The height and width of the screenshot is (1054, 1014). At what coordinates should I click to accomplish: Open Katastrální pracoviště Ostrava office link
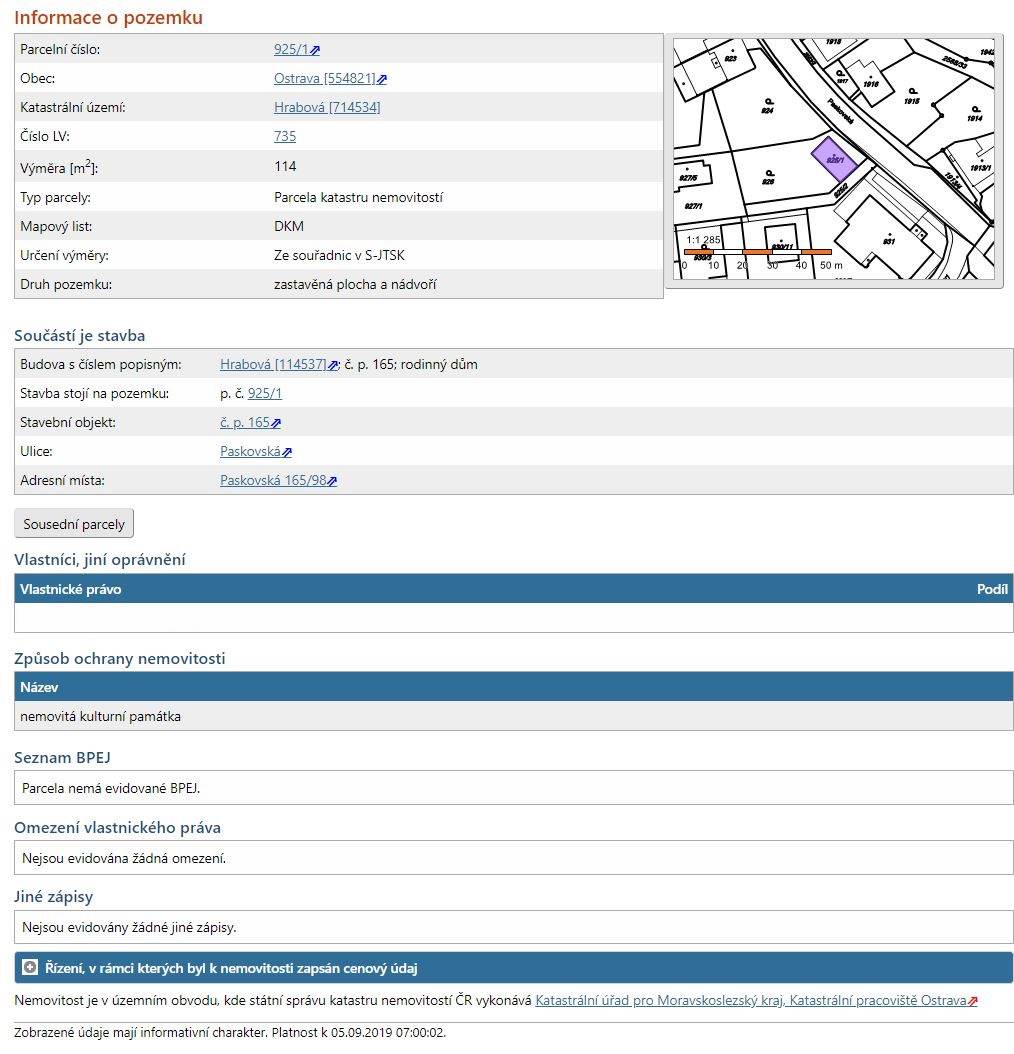(x=751, y=1000)
